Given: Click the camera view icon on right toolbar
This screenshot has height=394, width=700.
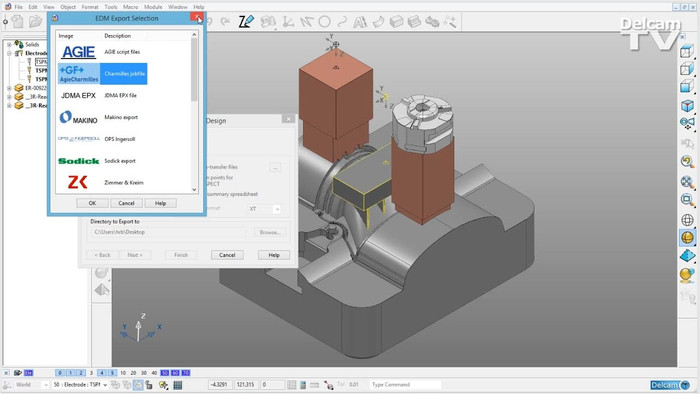Looking at the screenshot, I should coord(688,123).
